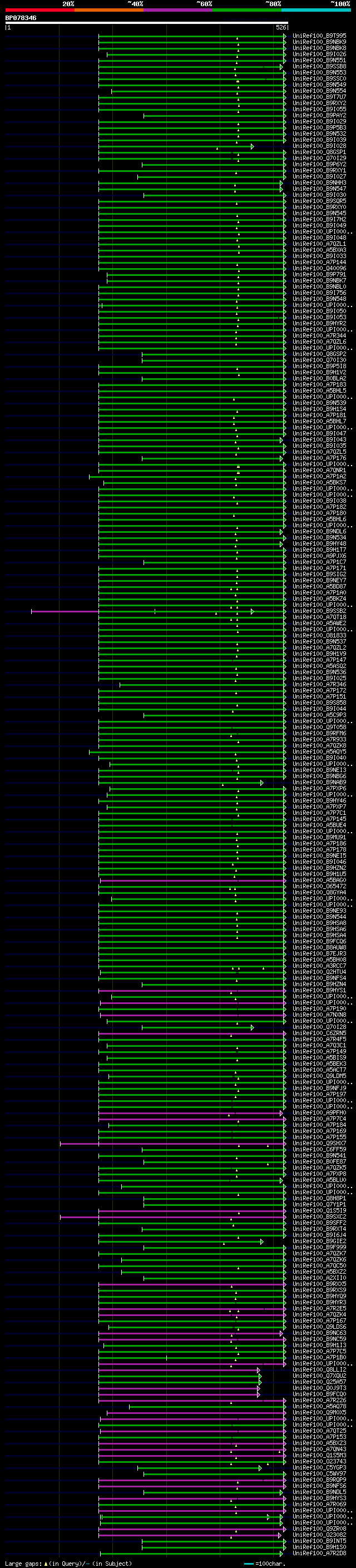Click the short green alignment bar for B9I028
The height and width of the screenshot is (1568, 356).
(176, 147)
